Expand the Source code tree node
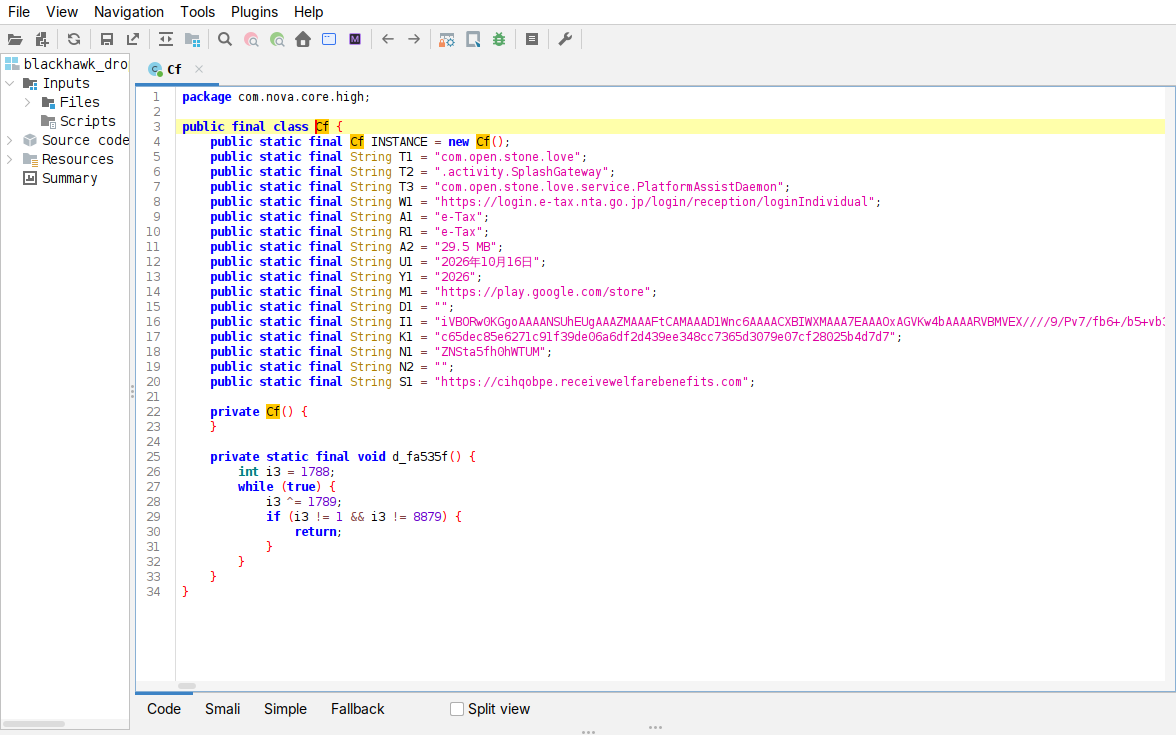This screenshot has height=735, width=1176. pos(10,140)
